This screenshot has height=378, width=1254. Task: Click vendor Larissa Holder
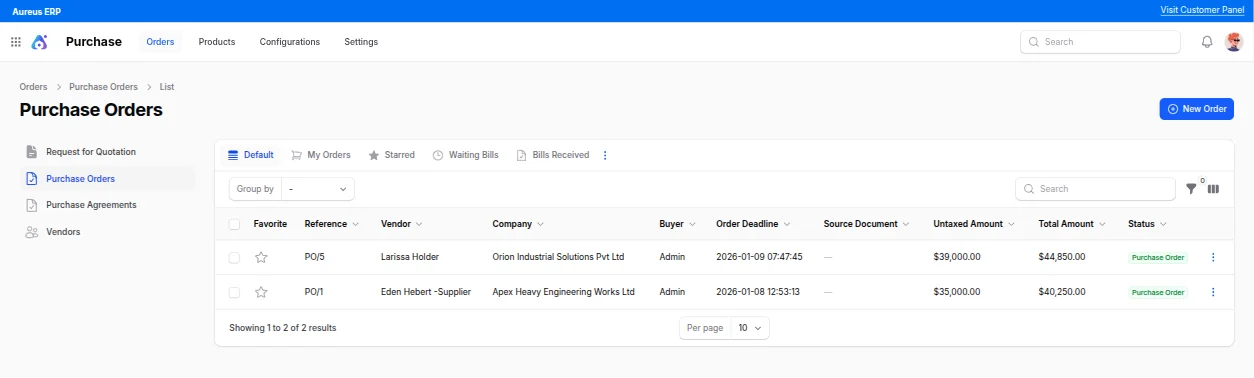pos(410,257)
